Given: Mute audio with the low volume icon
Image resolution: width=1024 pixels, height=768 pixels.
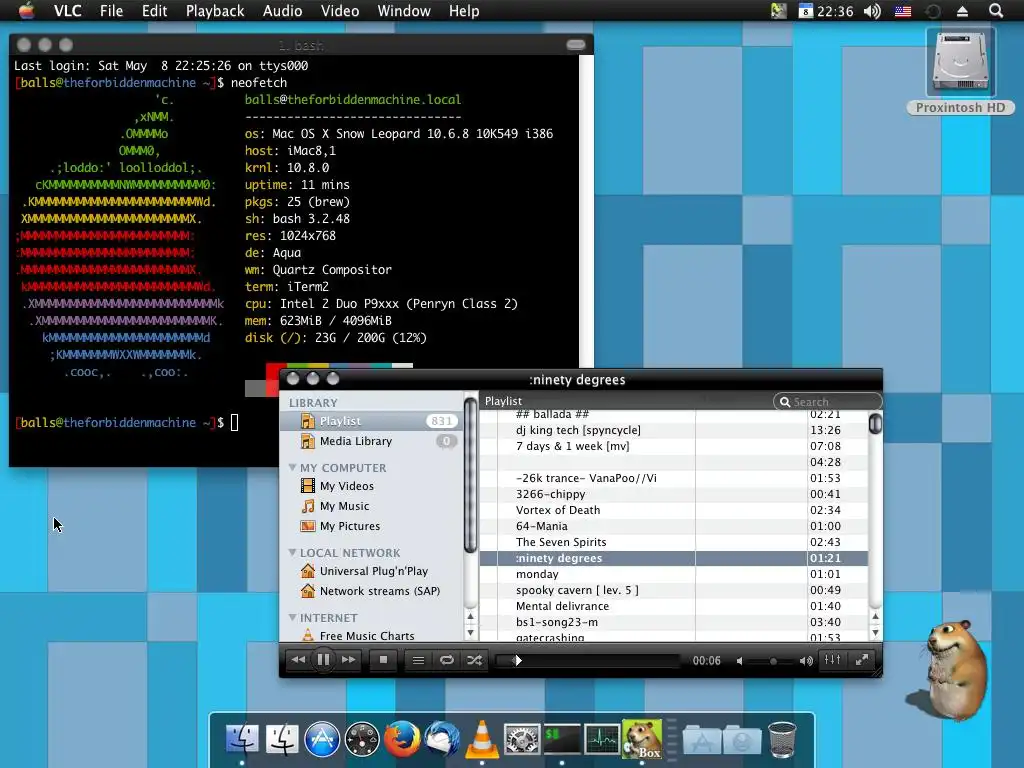Looking at the screenshot, I should pyautogui.click(x=739, y=661).
